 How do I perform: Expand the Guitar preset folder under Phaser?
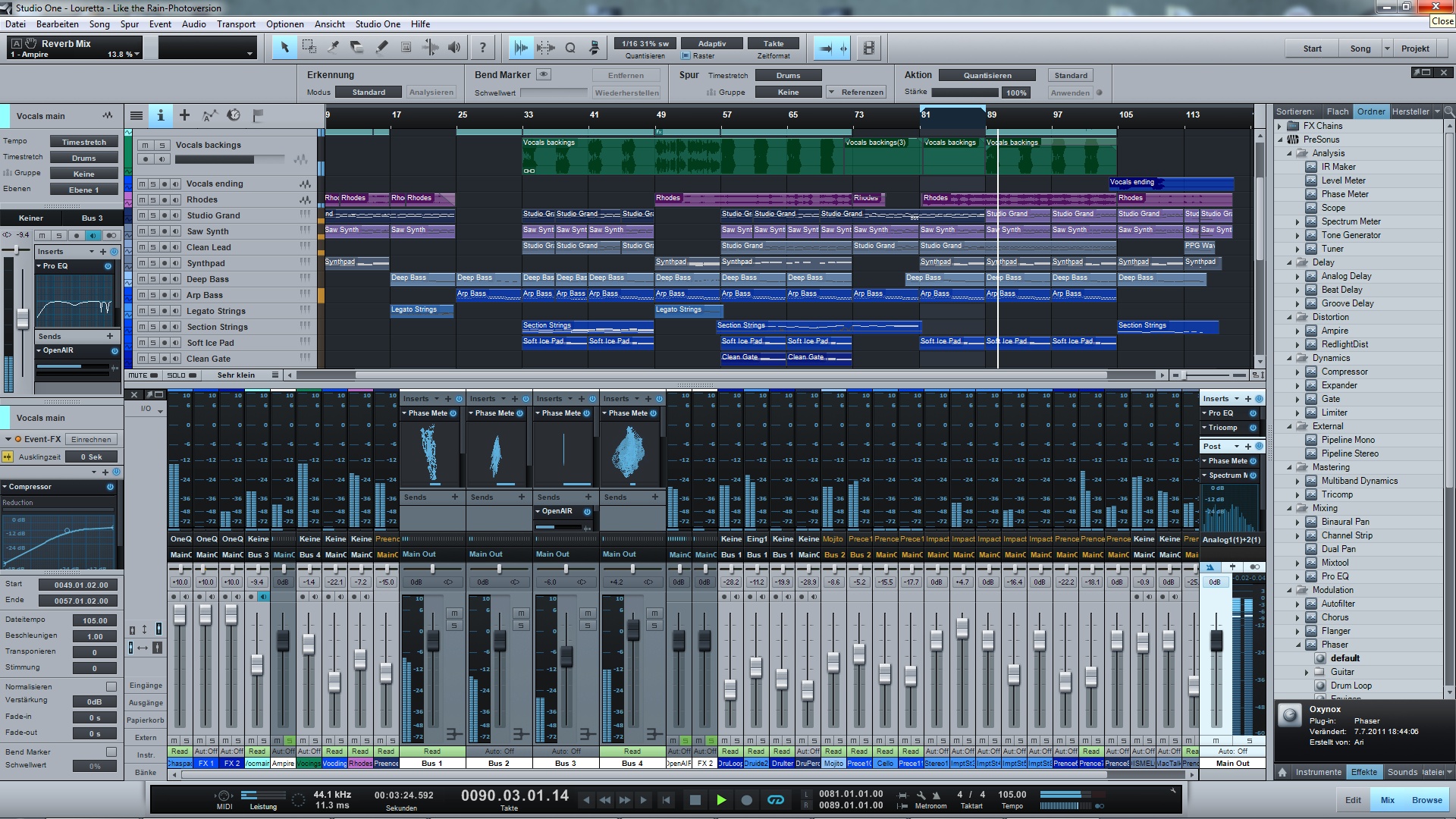point(1307,672)
